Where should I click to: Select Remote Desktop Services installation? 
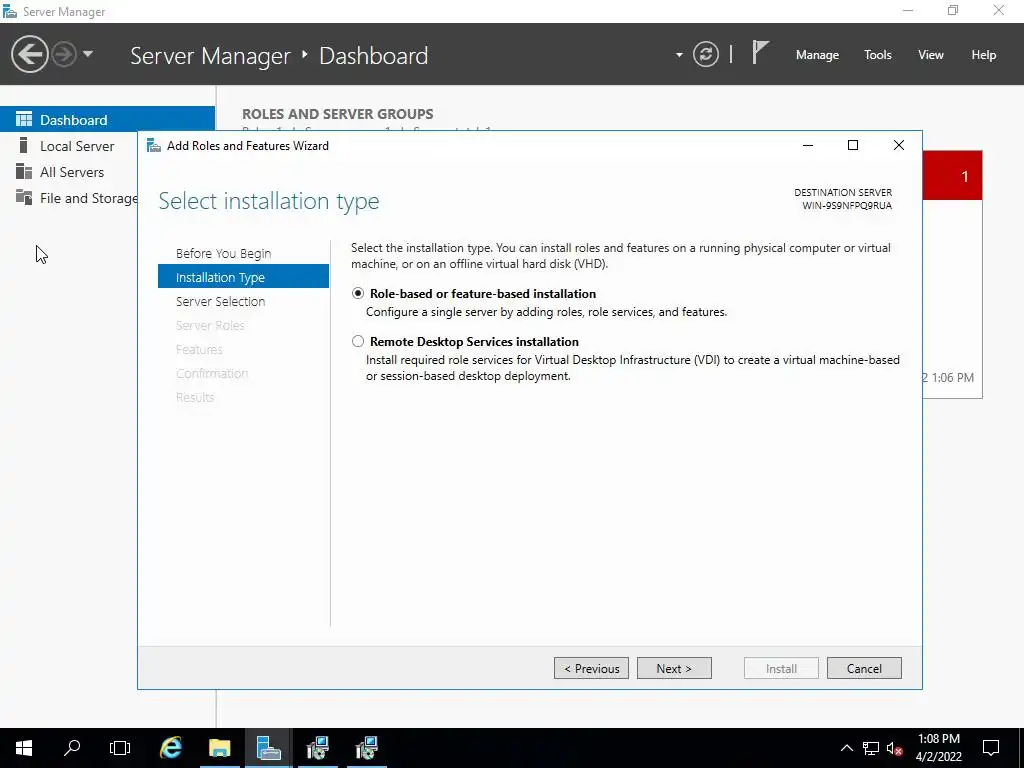(358, 341)
